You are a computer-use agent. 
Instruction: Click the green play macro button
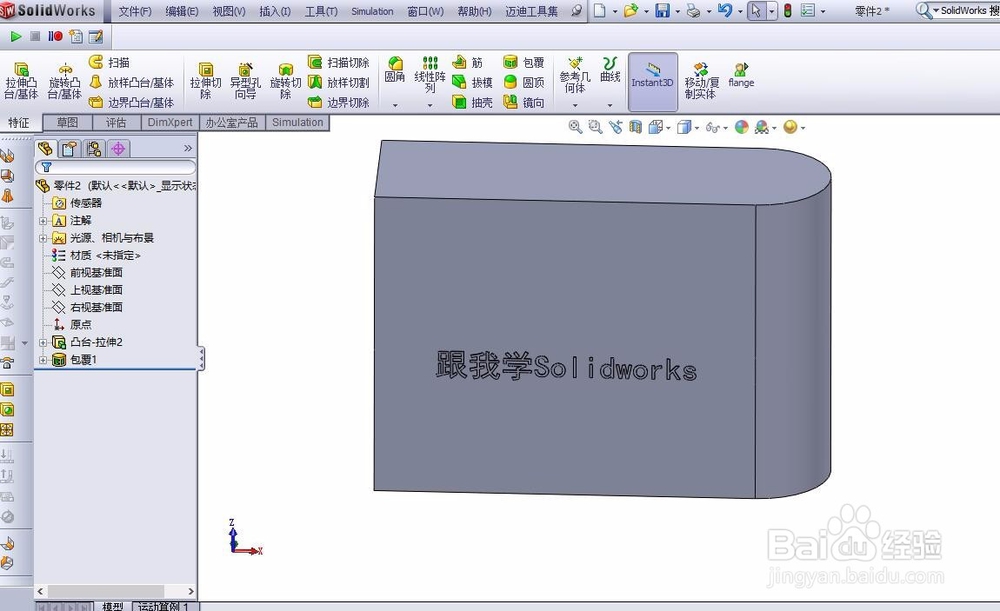pos(16,37)
